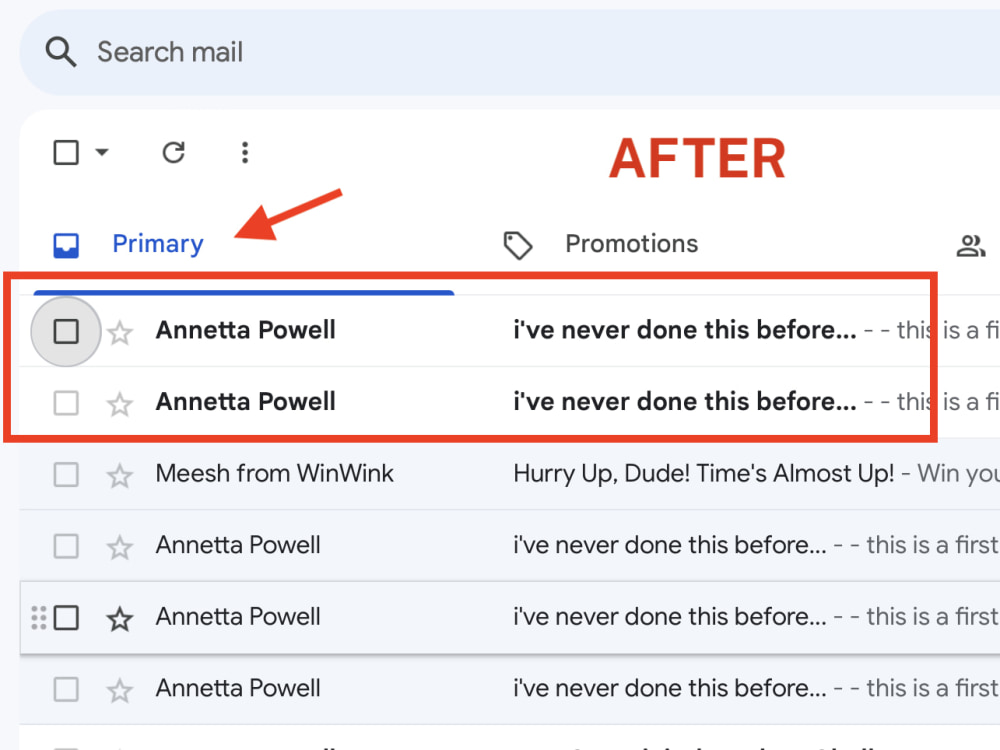Refresh the inbox
Screen dimensions: 1000x750
173,152
